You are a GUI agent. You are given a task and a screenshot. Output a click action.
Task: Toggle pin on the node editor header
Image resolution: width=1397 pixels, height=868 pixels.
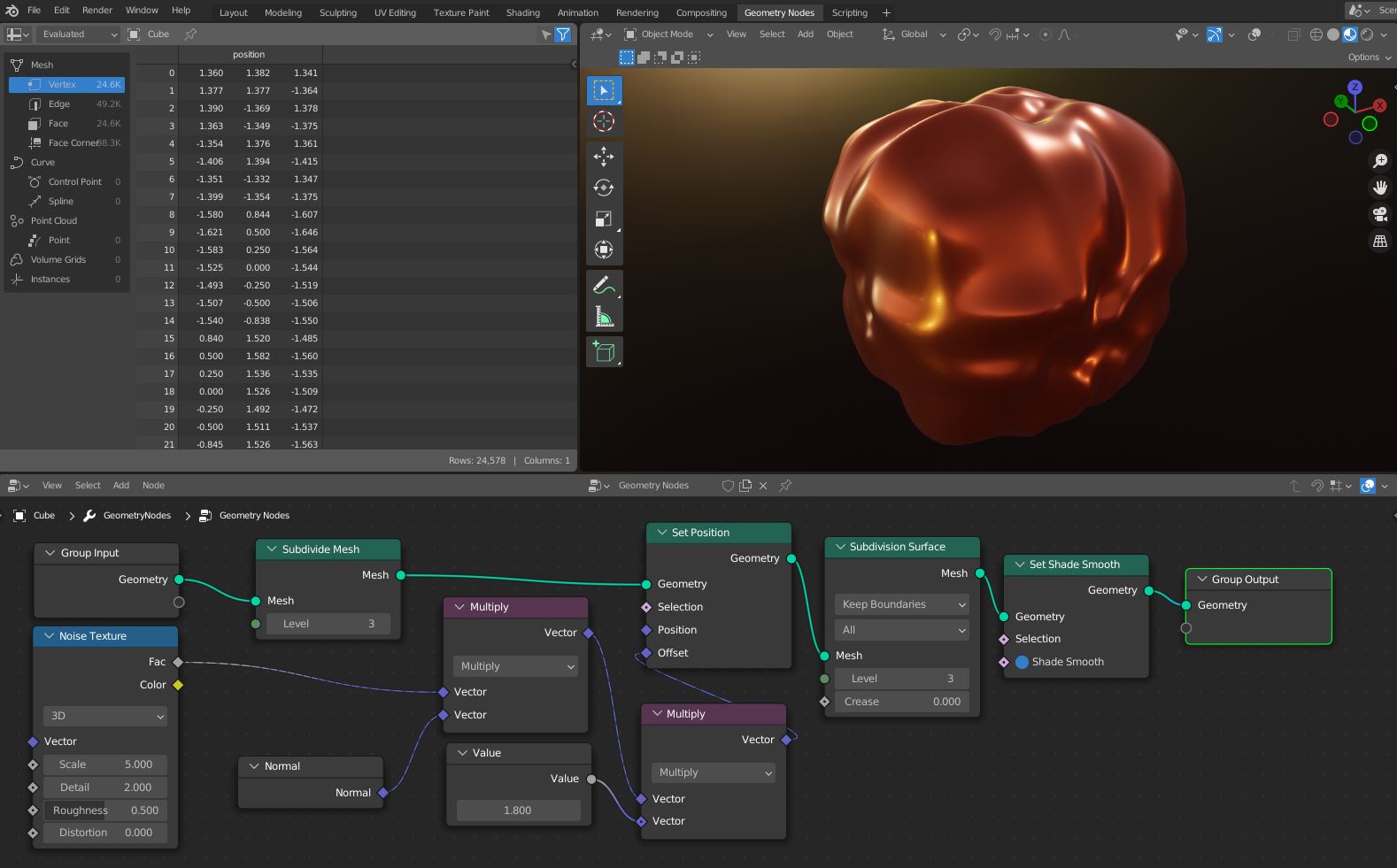tap(785, 486)
